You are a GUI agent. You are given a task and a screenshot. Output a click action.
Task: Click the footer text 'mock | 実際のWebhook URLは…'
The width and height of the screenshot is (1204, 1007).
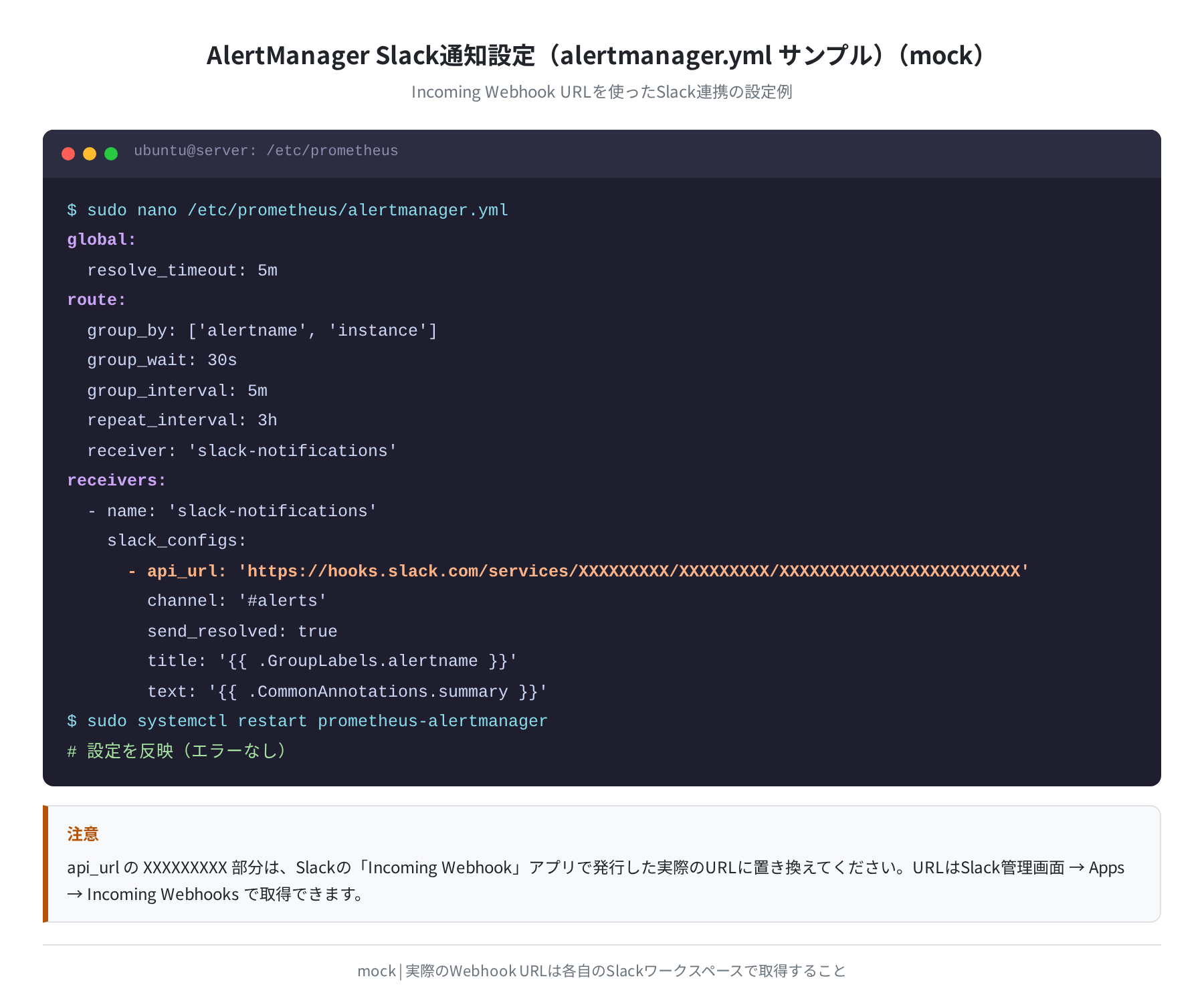(602, 971)
